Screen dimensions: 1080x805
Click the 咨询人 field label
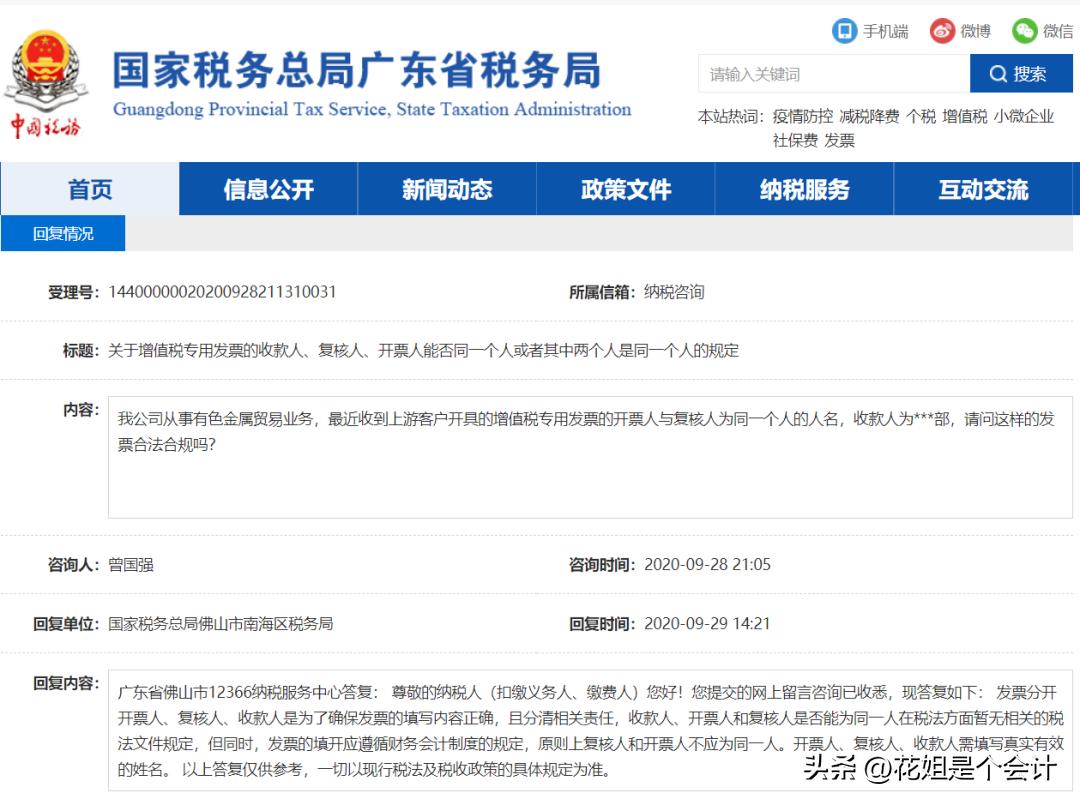coord(74,565)
